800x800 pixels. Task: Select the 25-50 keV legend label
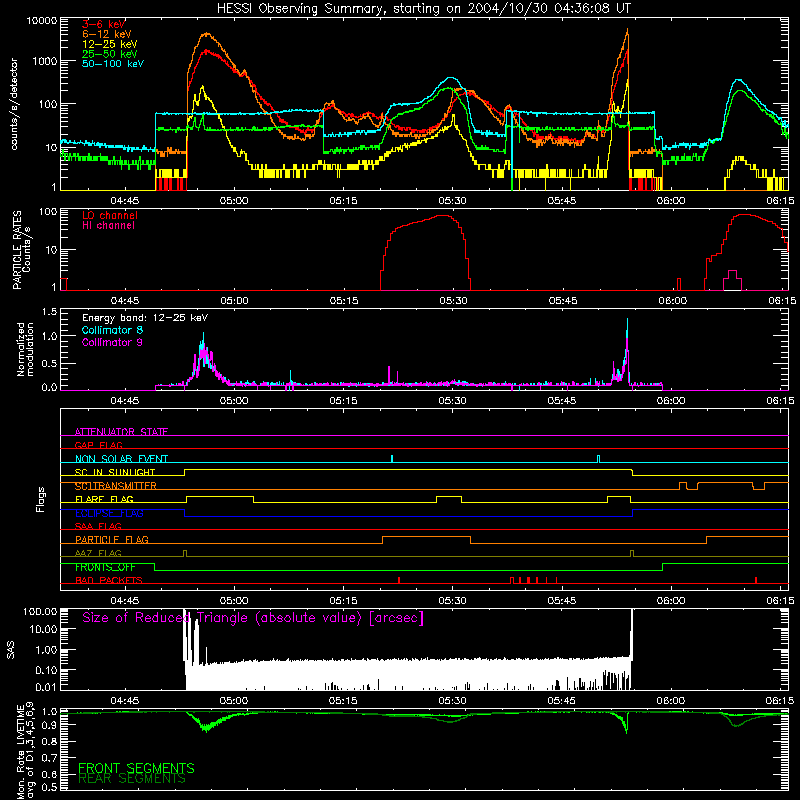110,54
